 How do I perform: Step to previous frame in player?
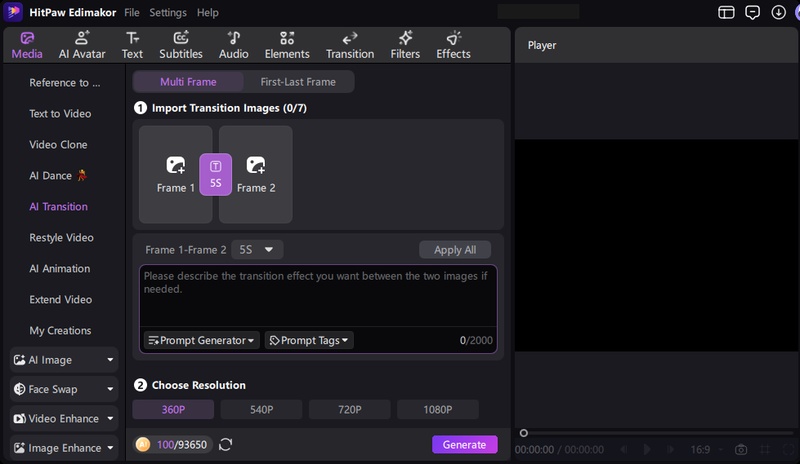tap(623, 449)
